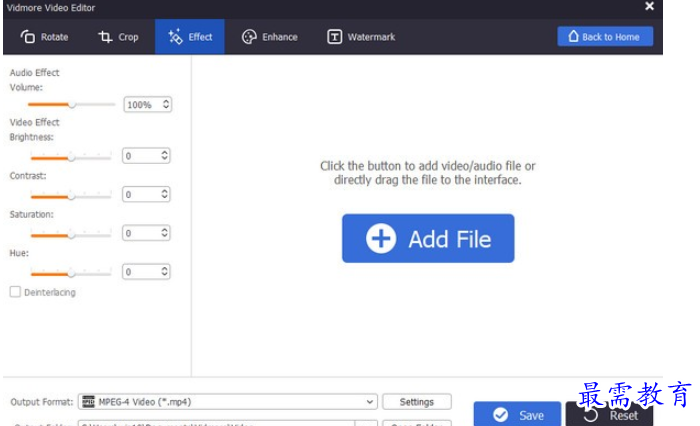Select the Effect tab
Viewport: 700px width, 426px height.
190,37
